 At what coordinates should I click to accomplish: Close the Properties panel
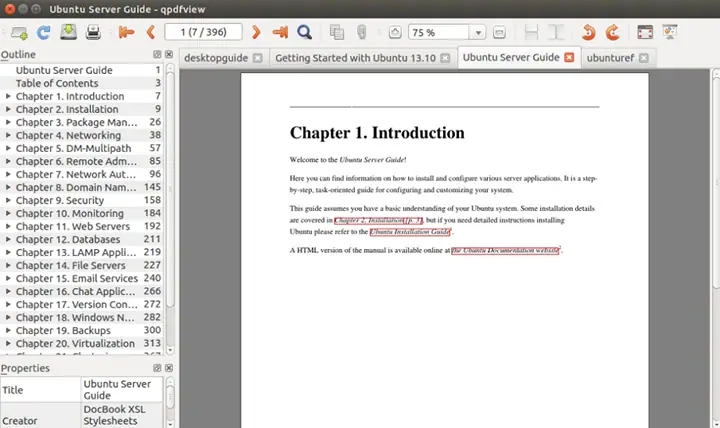click(x=169, y=368)
